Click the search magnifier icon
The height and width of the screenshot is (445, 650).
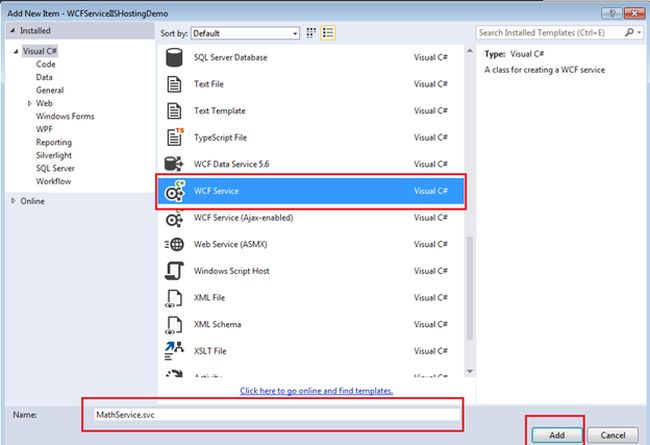pyautogui.click(x=629, y=32)
